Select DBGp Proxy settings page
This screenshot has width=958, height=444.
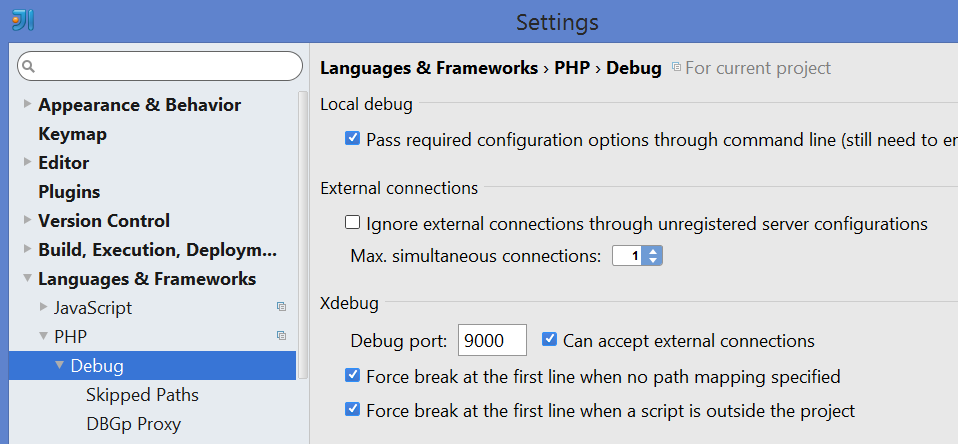coord(133,424)
